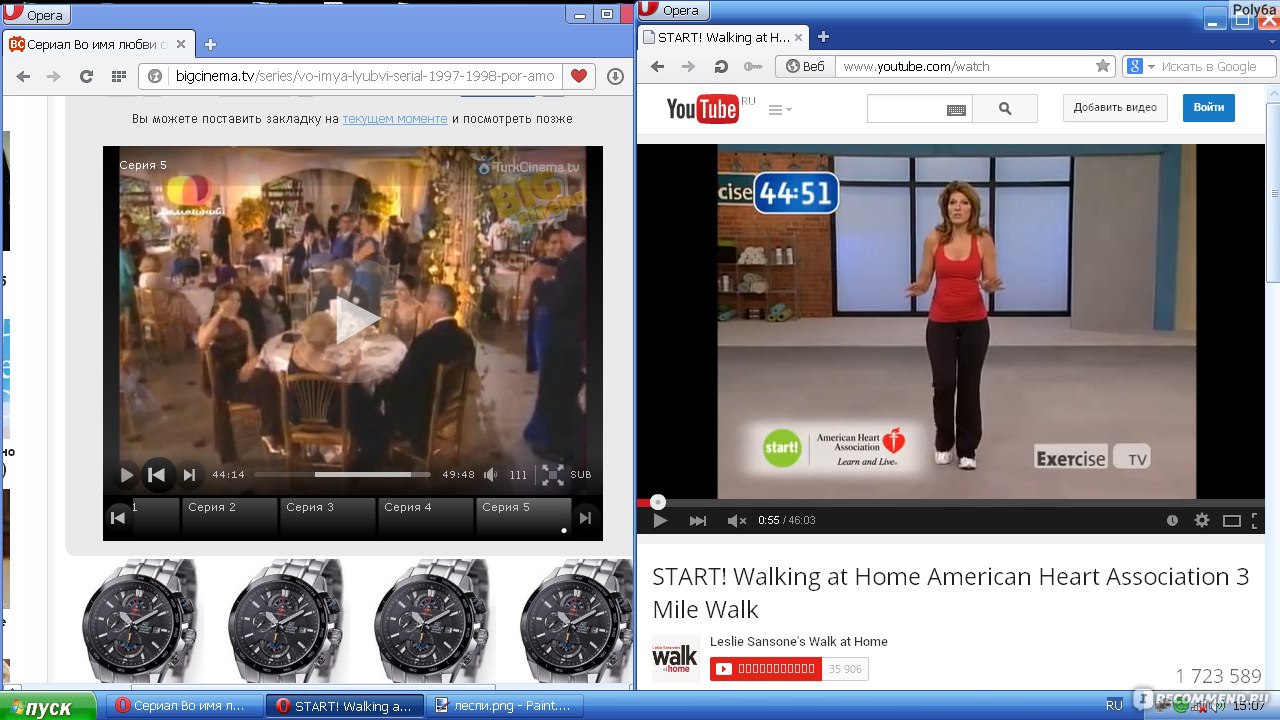Switch to лесли.png - Paint taskbar item
The width and height of the screenshot is (1280, 720).
(505, 706)
